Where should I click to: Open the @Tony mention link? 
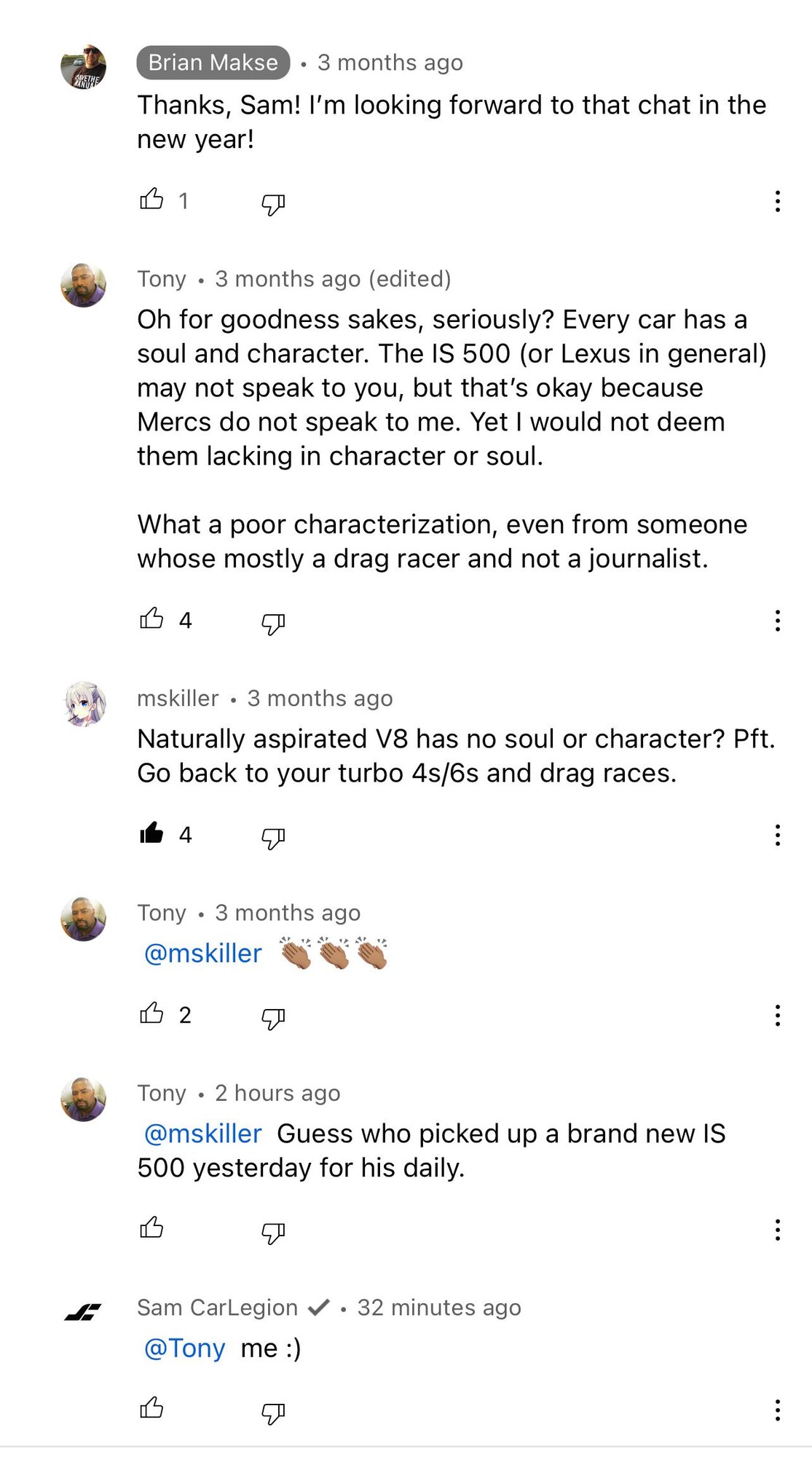coord(185,1348)
